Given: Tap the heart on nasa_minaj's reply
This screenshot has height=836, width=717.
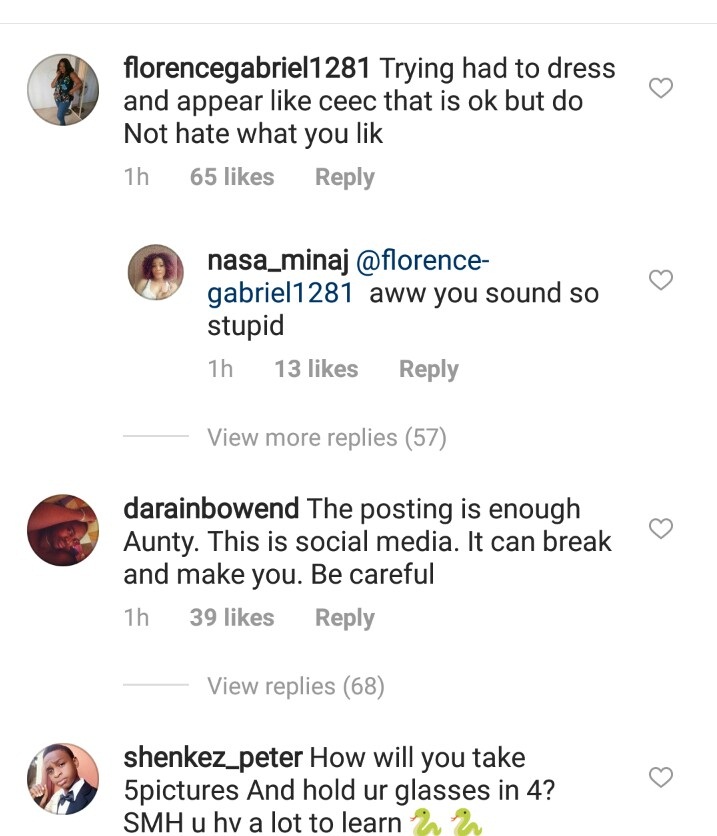Looking at the screenshot, I should coord(661,280).
